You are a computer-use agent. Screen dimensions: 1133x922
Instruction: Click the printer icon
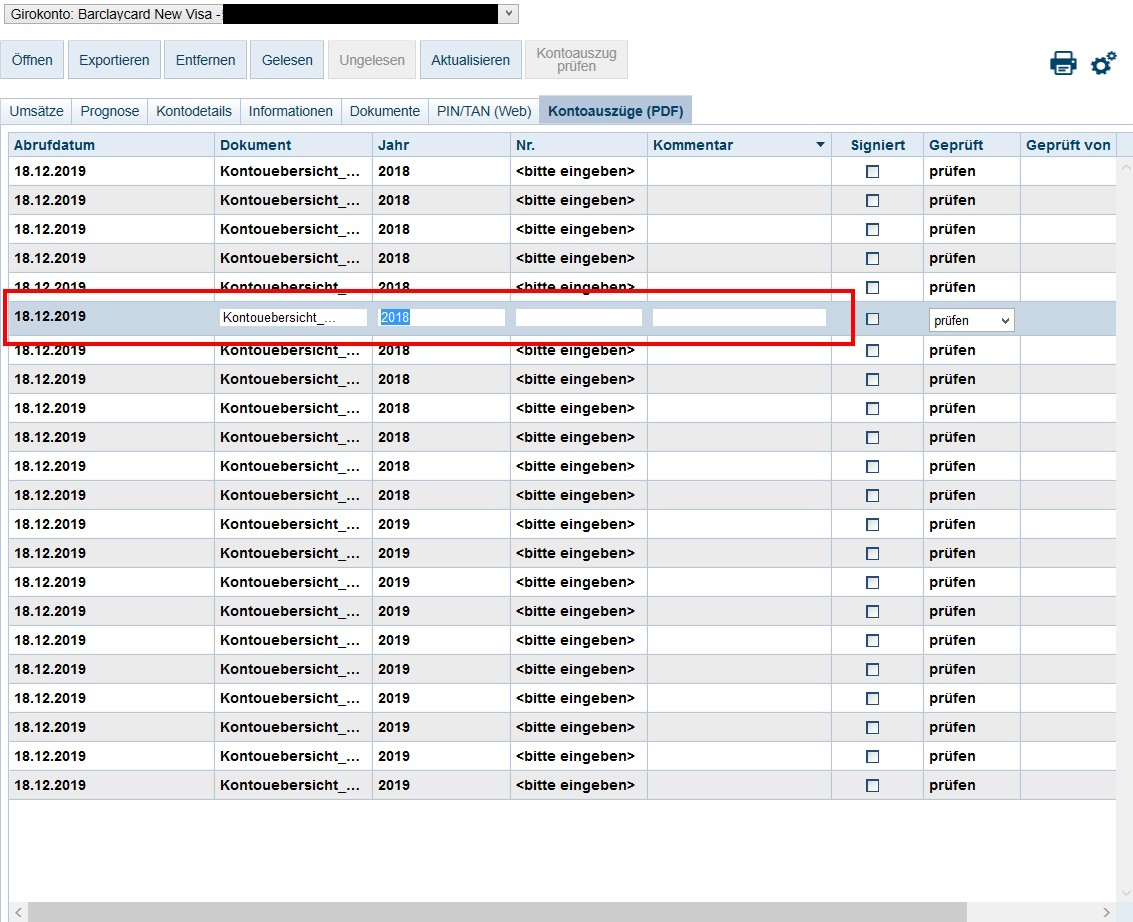click(x=1063, y=63)
